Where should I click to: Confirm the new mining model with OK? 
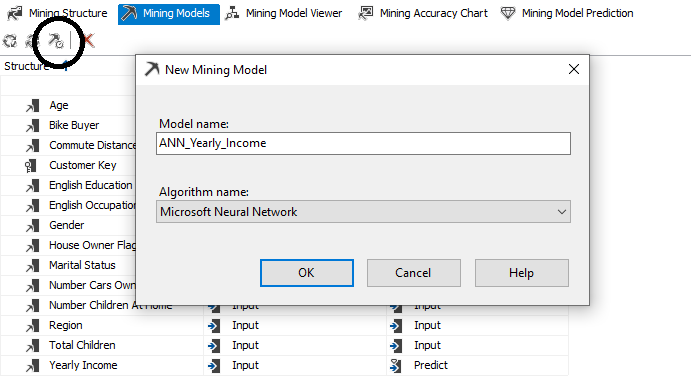(307, 273)
